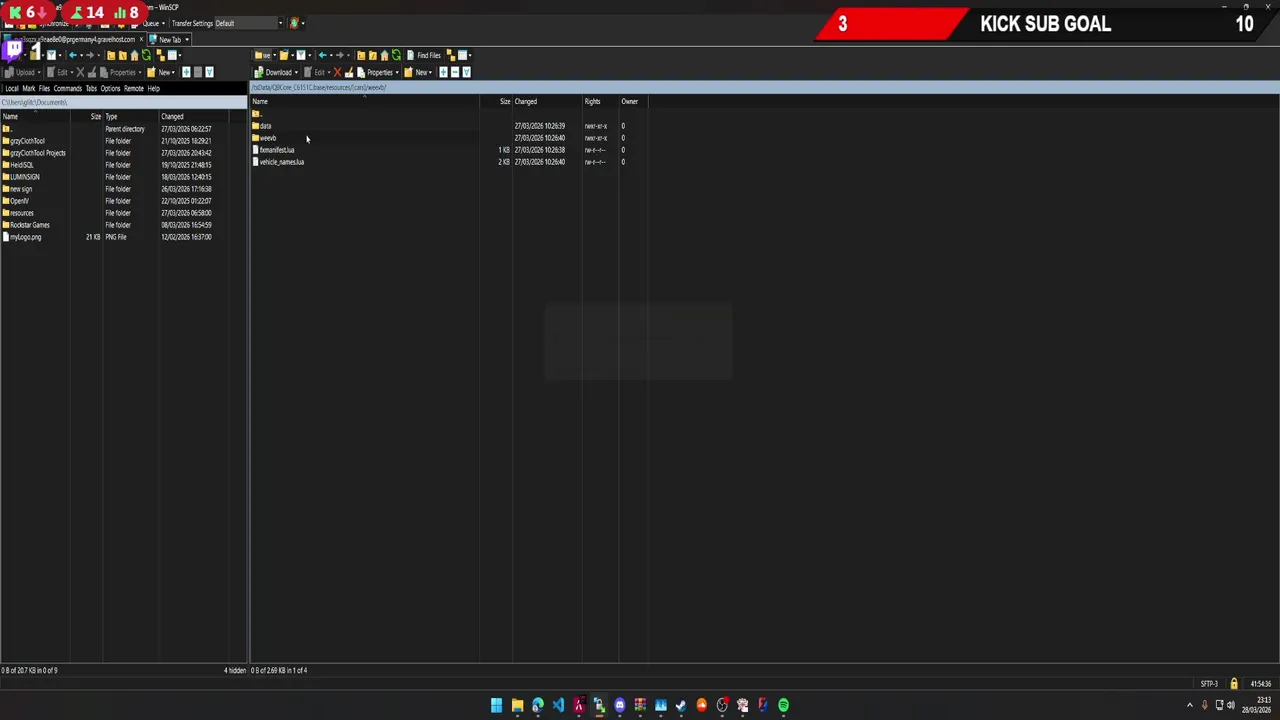Go to remote home directory icon
The width and height of the screenshot is (1280, 720).
pyautogui.click(x=384, y=55)
